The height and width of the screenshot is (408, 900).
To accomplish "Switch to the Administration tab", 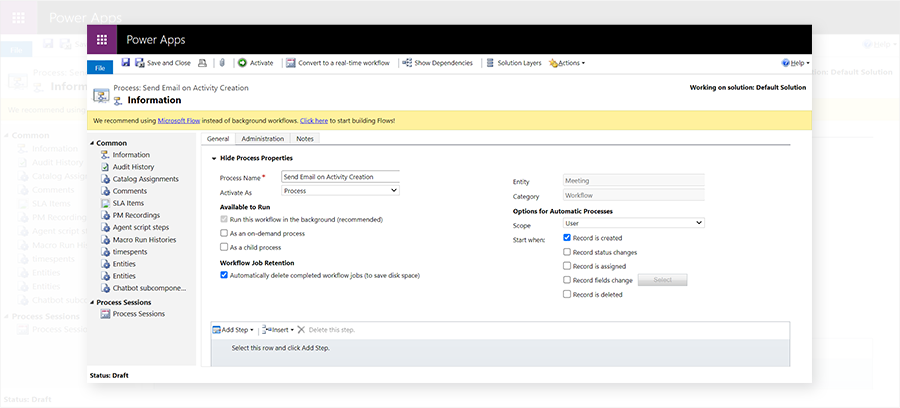I will (262, 139).
